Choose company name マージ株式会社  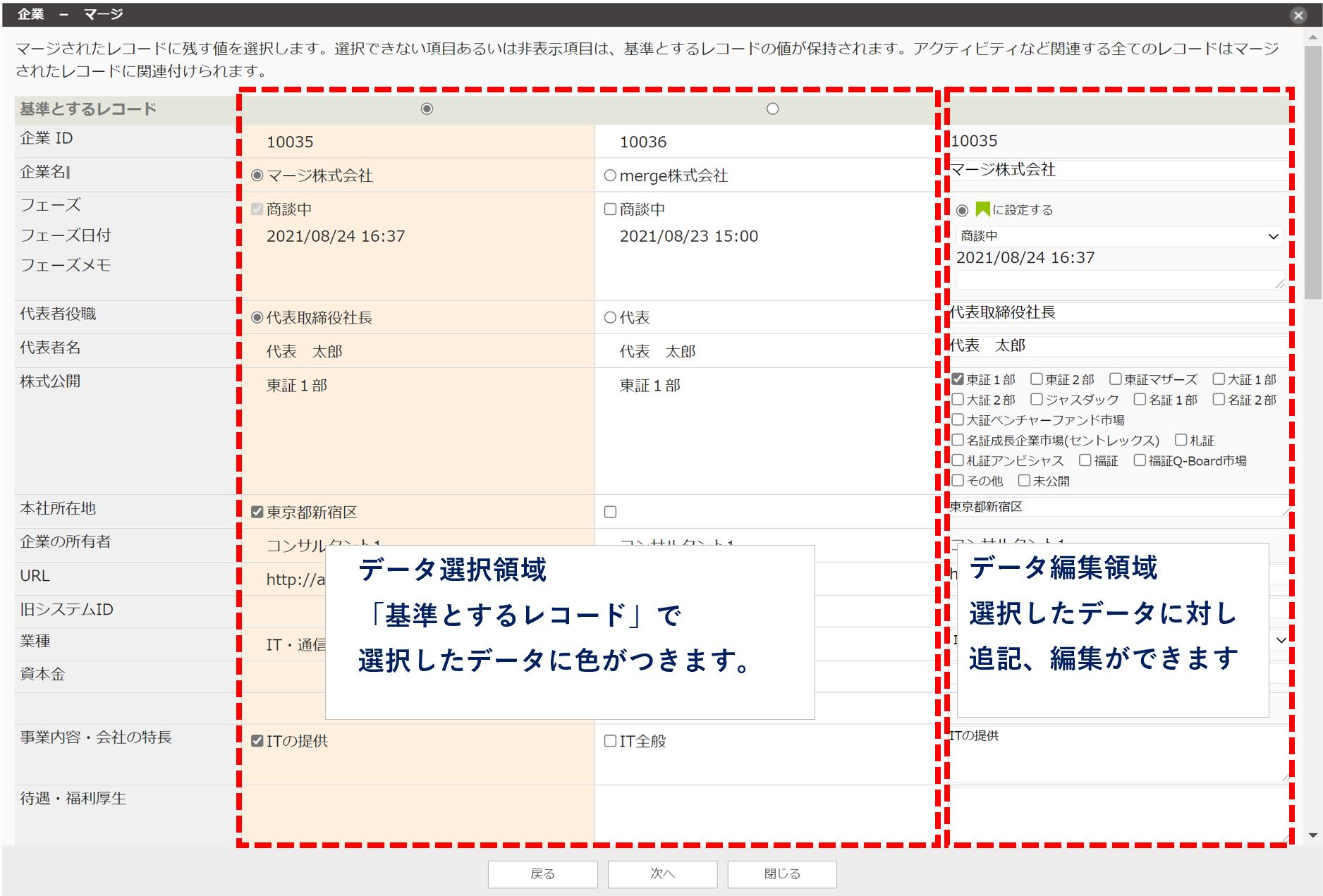click(x=257, y=176)
